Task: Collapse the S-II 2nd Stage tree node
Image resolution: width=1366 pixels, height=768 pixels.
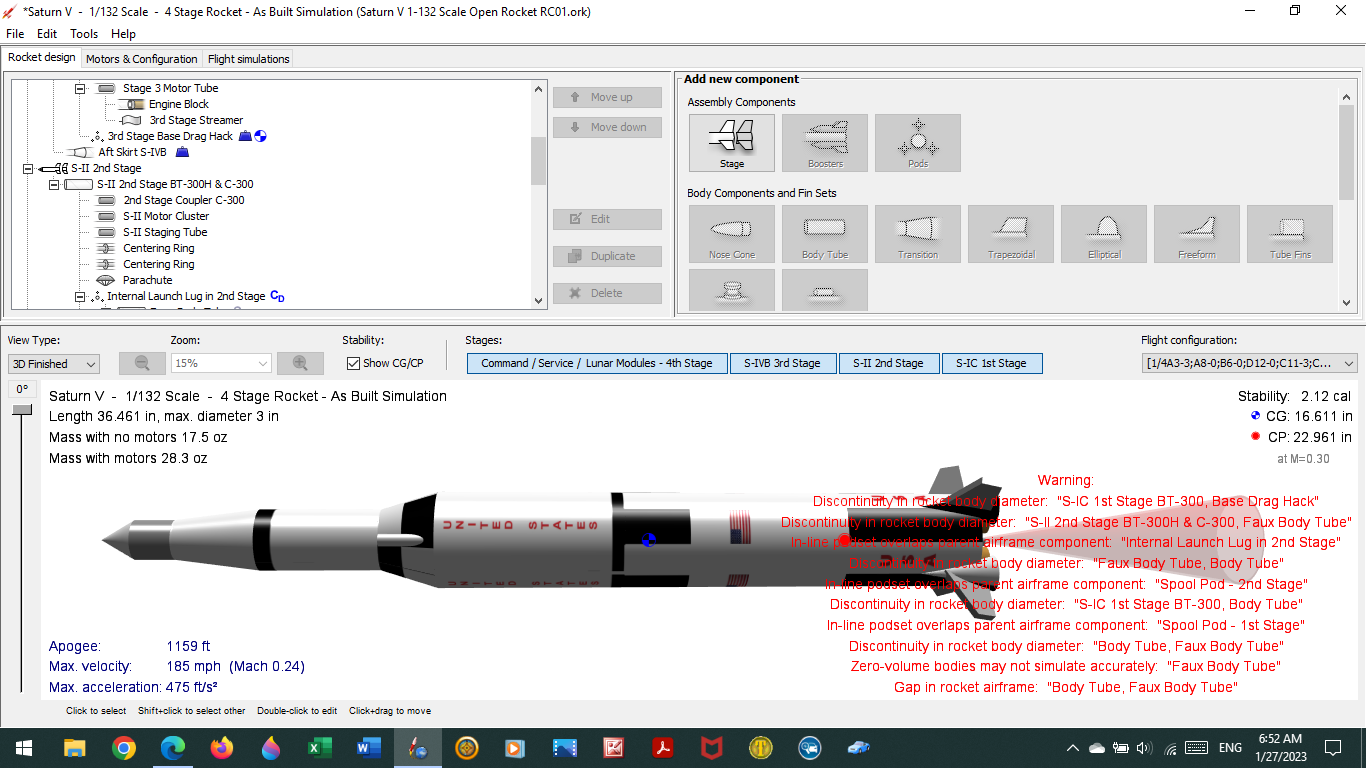Action: tap(27, 168)
